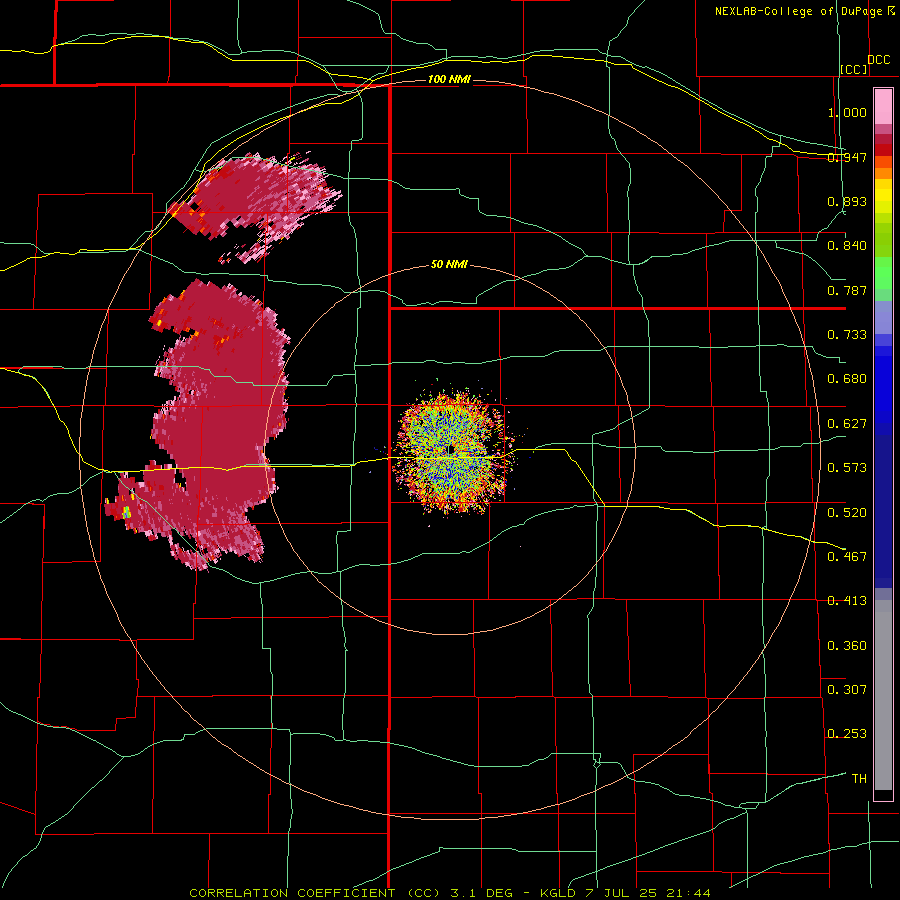Select the 0.787 scale value
Image resolution: width=900 pixels, height=900 pixels.
[x=847, y=290]
